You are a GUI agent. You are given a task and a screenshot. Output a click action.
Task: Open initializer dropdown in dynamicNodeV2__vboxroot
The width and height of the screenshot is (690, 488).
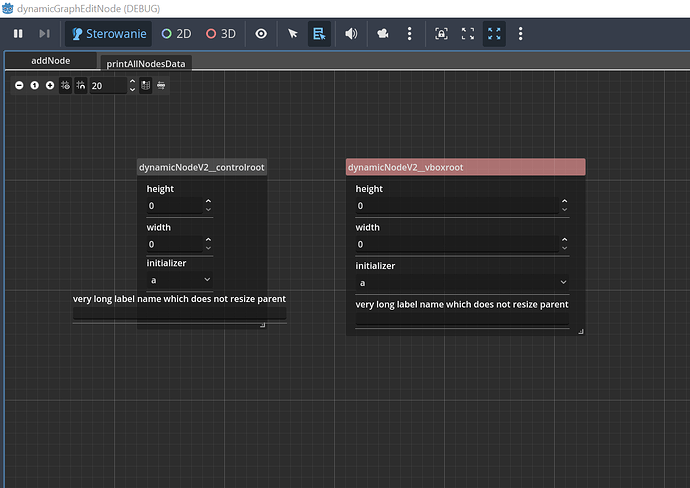click(x=462, y=283)
